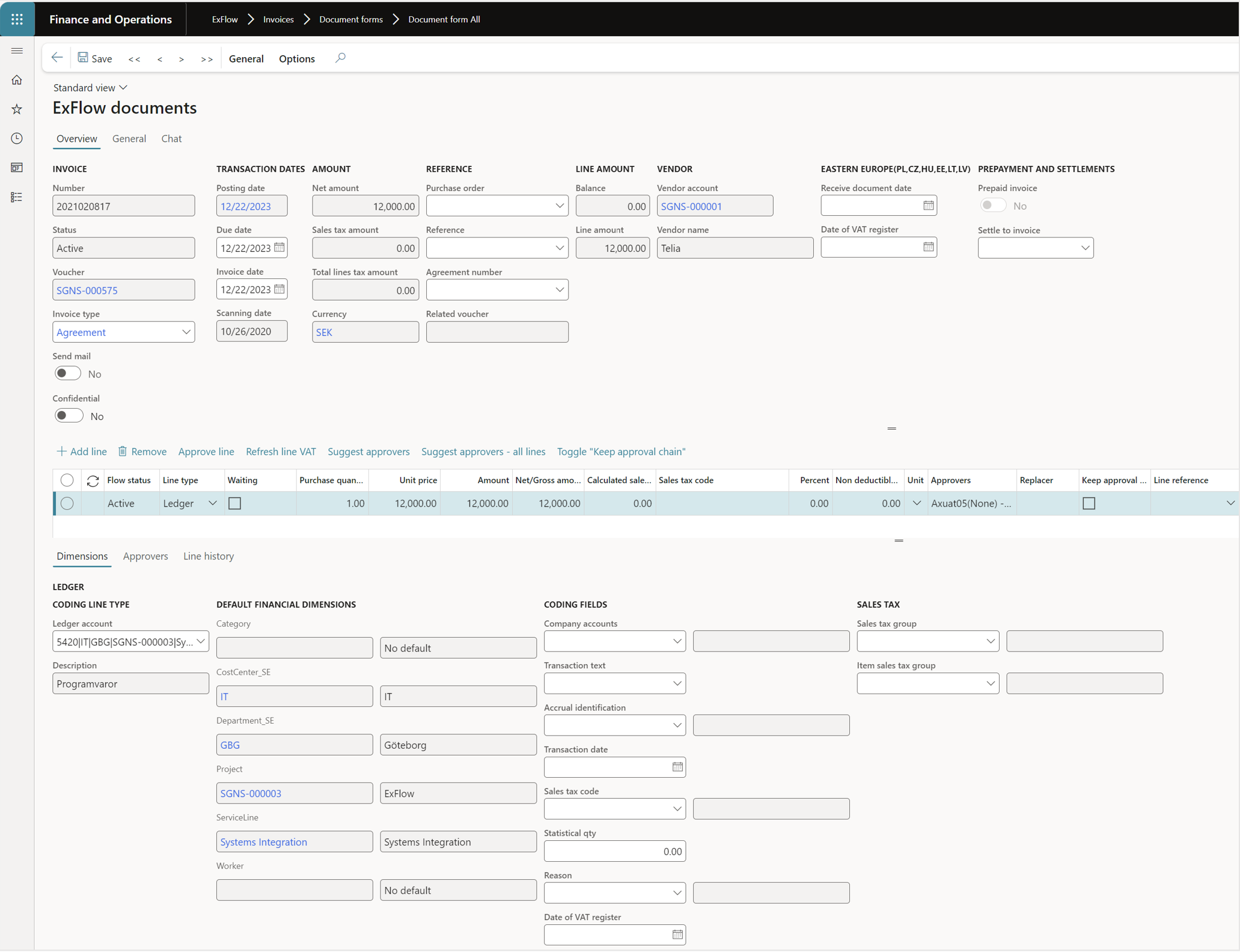Expand Standard view selector
This screenshot has width=1240, height=952.
tap(90, 88)
